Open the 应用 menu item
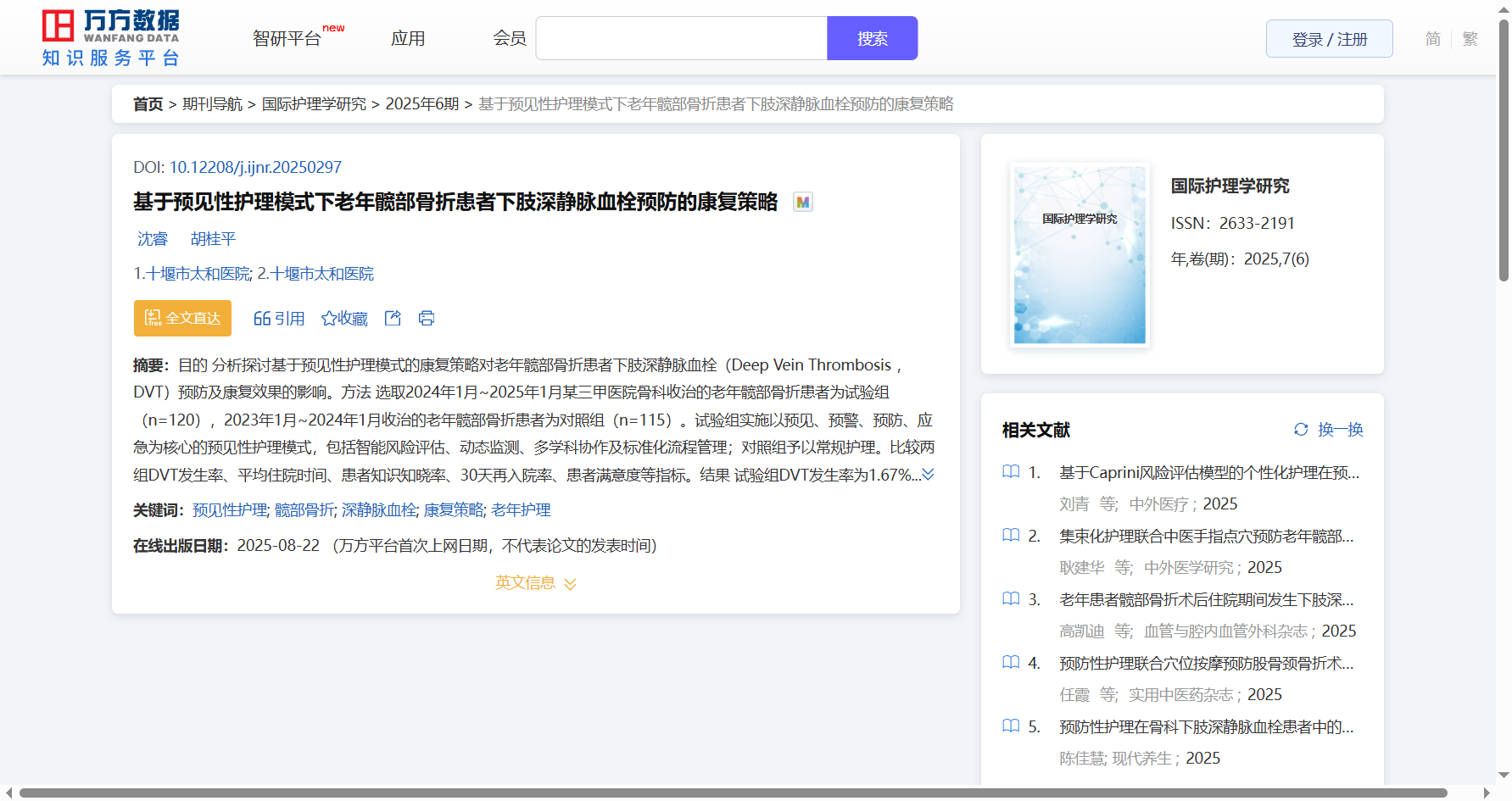The width and height of the screenshot is (1512, 801). pos(408,39)
